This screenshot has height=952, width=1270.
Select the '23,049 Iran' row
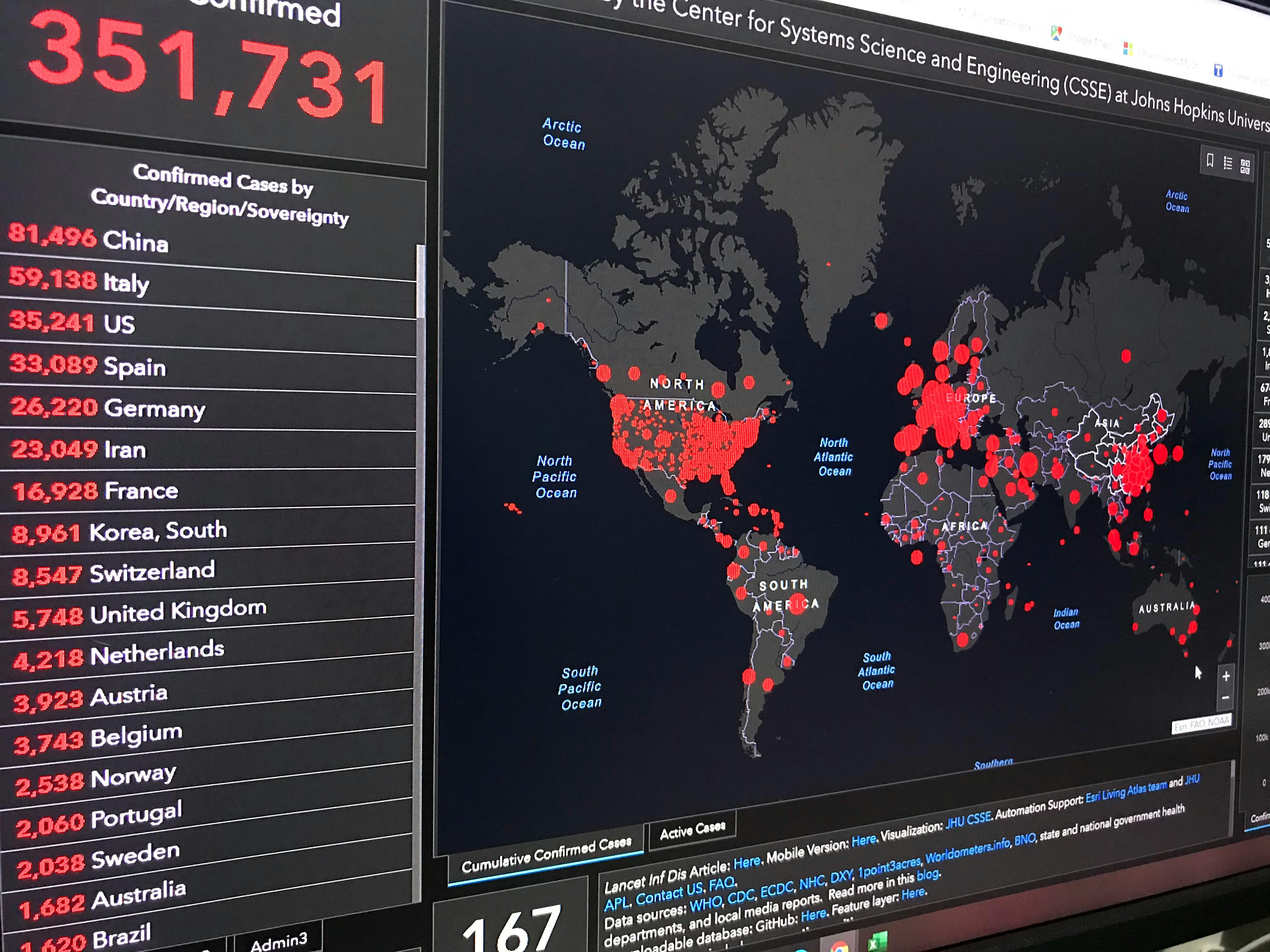(208, 449)
